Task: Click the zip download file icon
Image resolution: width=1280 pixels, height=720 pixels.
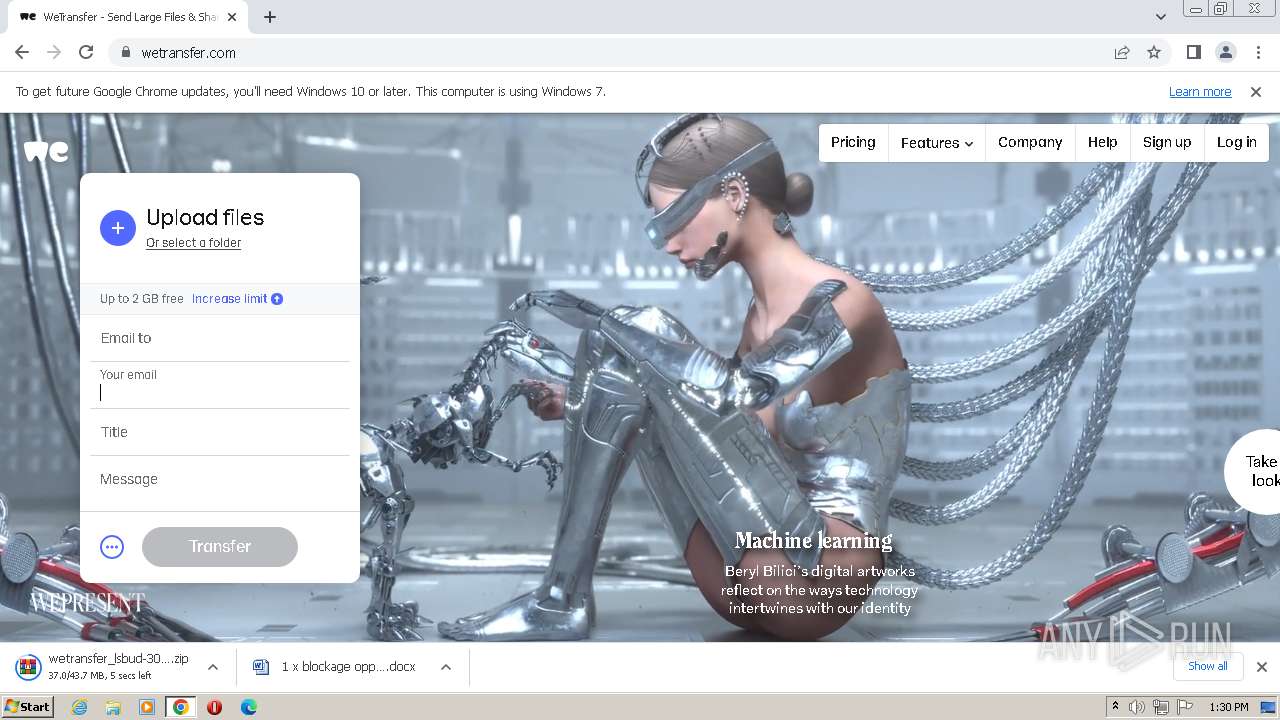Action: (x=28, y=666)
